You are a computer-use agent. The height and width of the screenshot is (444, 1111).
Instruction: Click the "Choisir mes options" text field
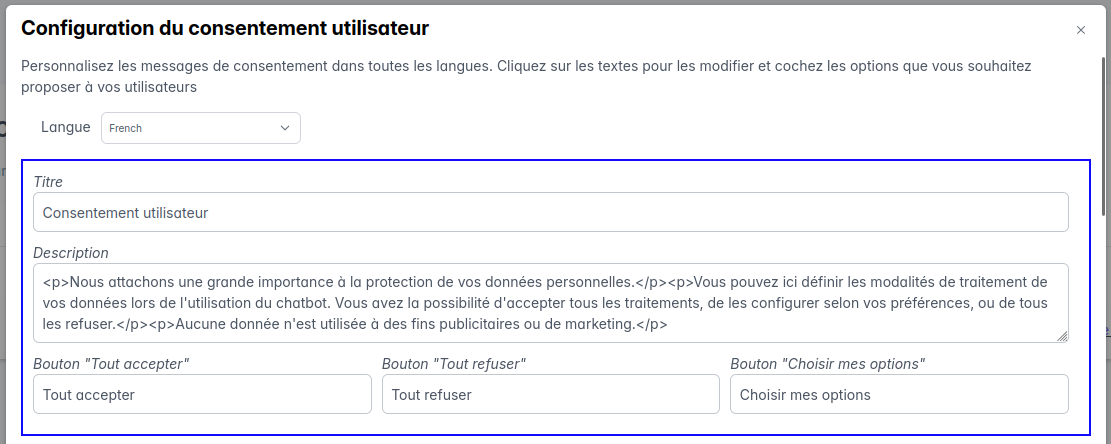[898, 394]
